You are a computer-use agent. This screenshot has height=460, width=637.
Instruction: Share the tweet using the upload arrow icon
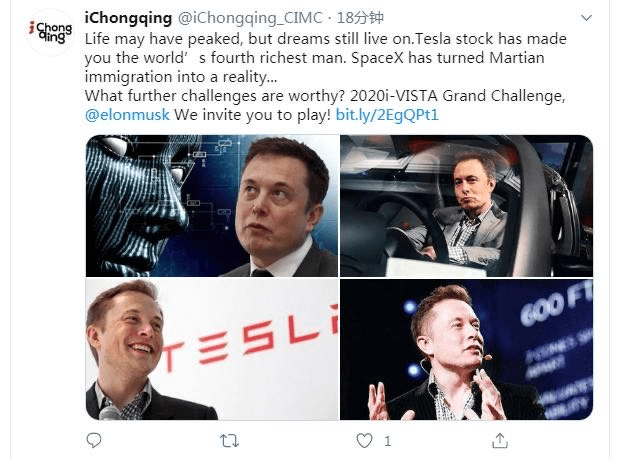(x=500, y=440)
